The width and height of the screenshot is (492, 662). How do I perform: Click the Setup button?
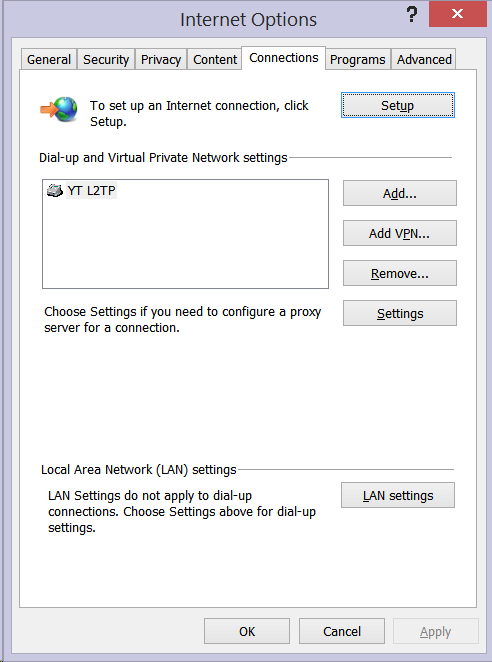pyautogui.click(x=398, y=105)
